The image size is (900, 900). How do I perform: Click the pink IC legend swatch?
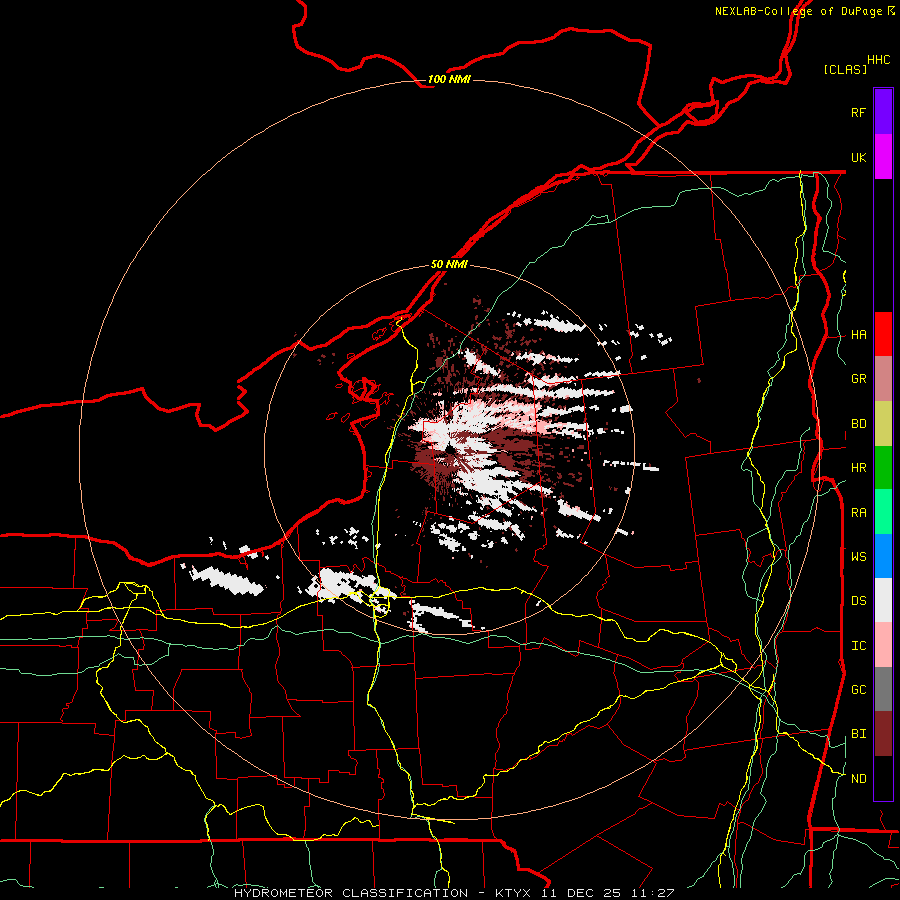click(883, 645)
